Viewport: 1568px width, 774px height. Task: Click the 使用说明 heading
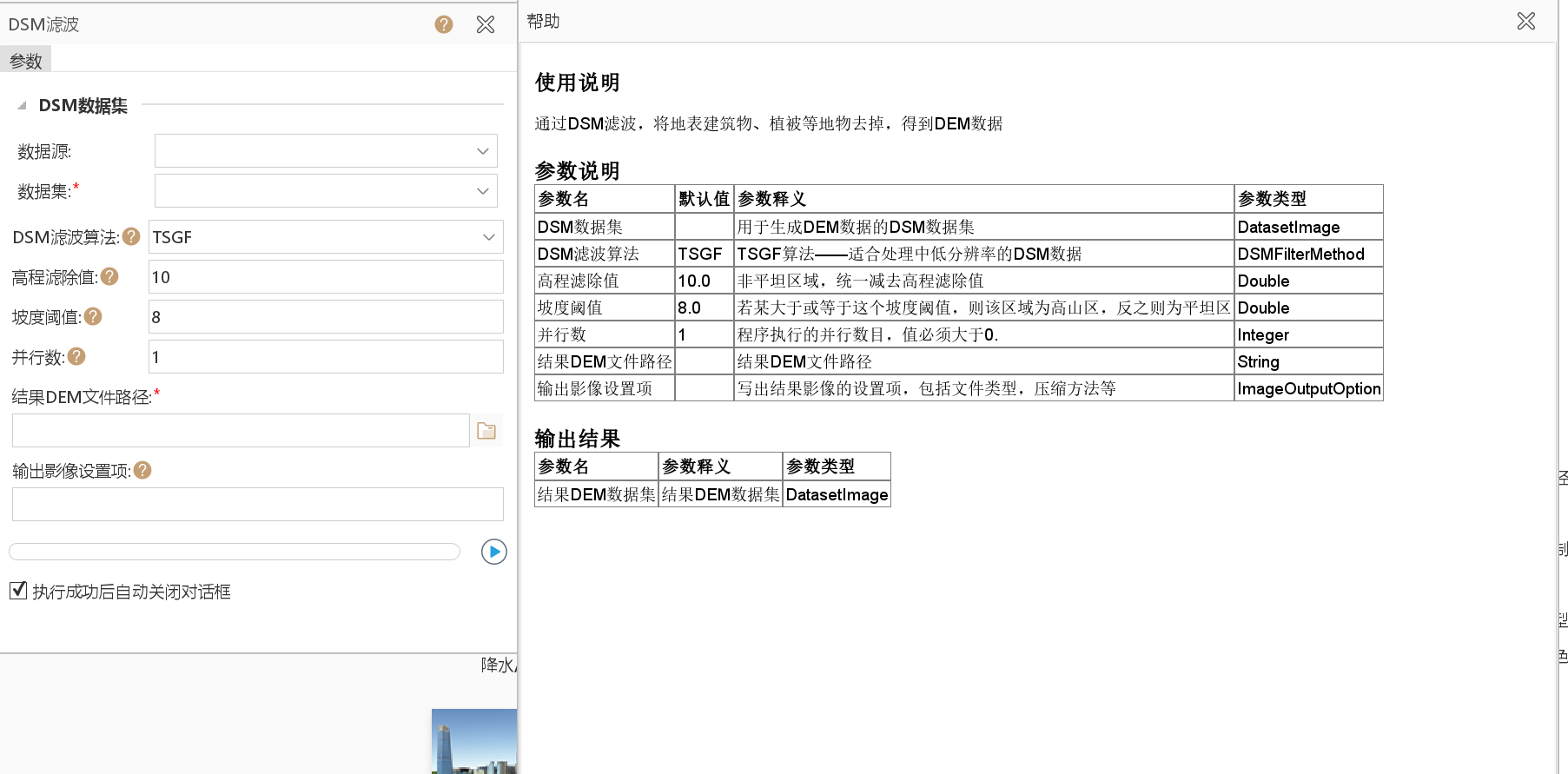click(x=578, y=83)
